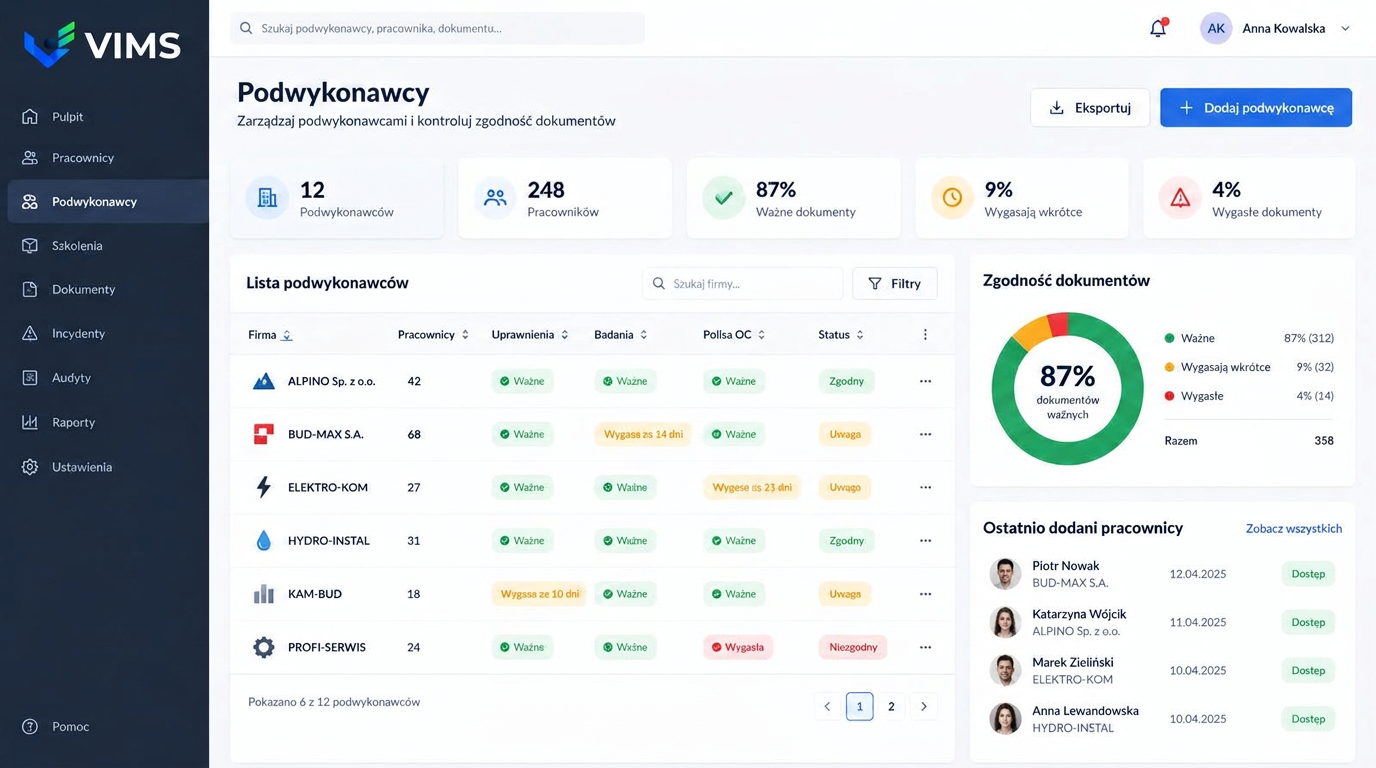Click the VIMS logo

point(102,45)
